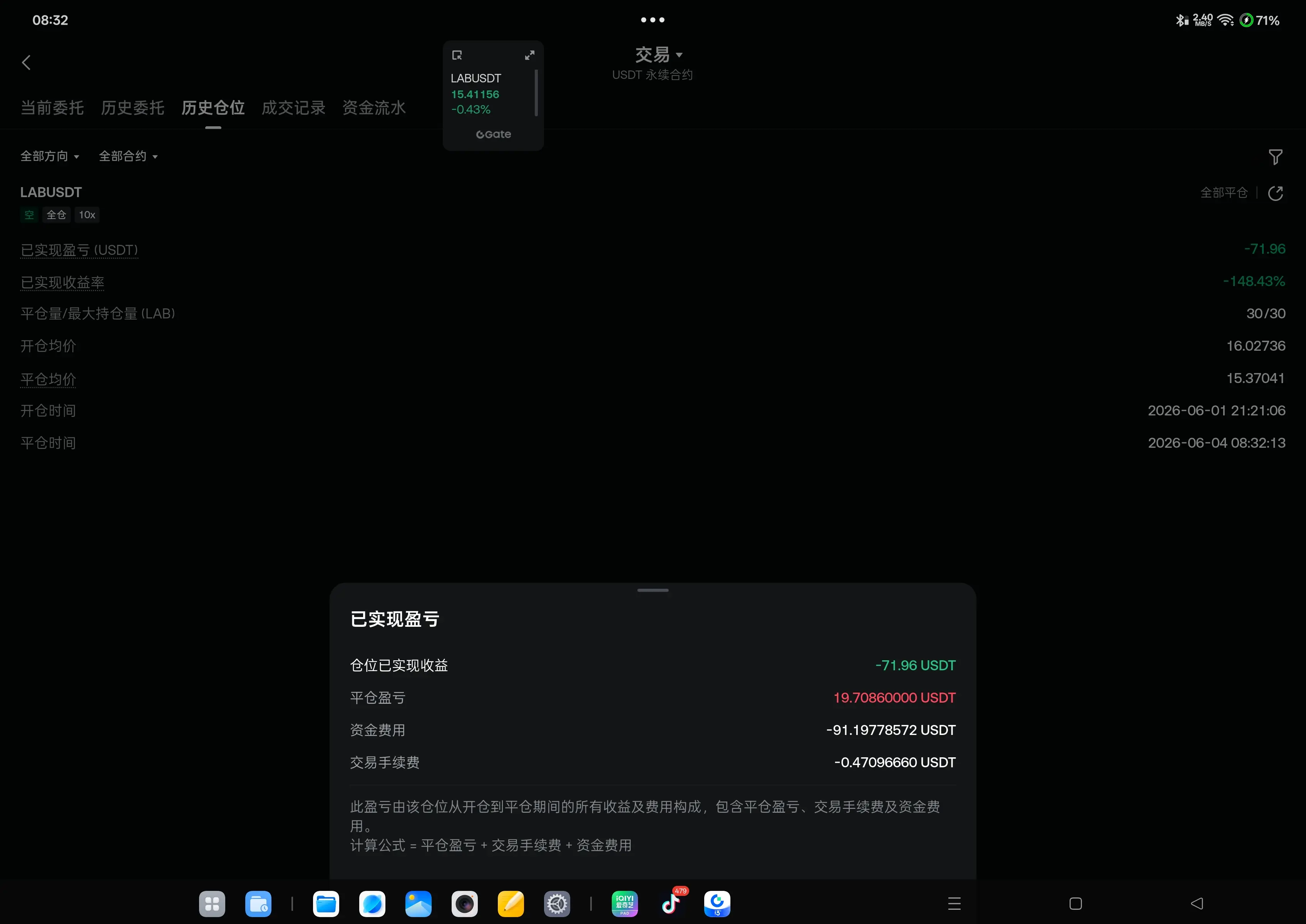
Task: Tap the Bluetooth status icon
Action: [x=1182, y=20]
